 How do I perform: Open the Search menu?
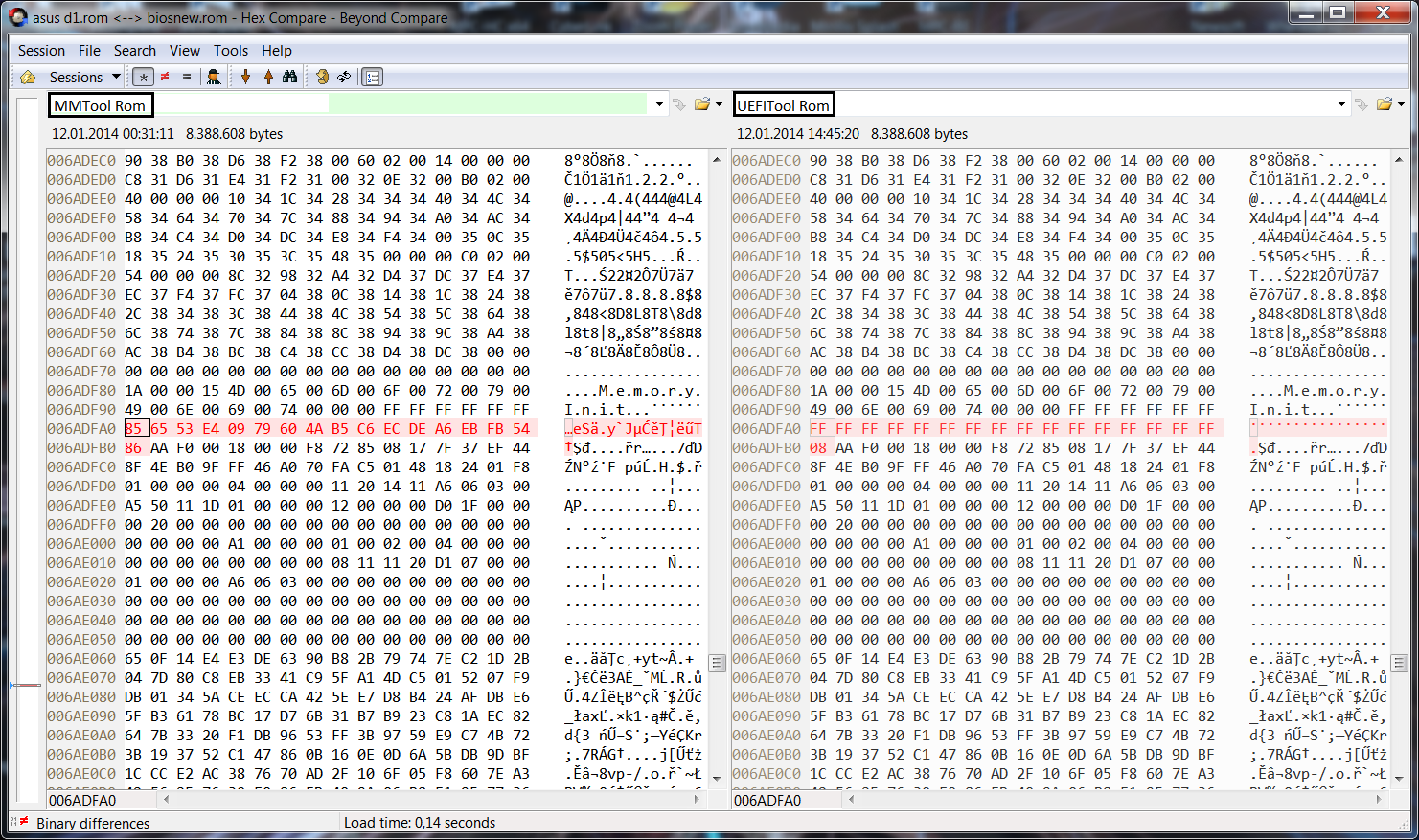tap(134, 51)
